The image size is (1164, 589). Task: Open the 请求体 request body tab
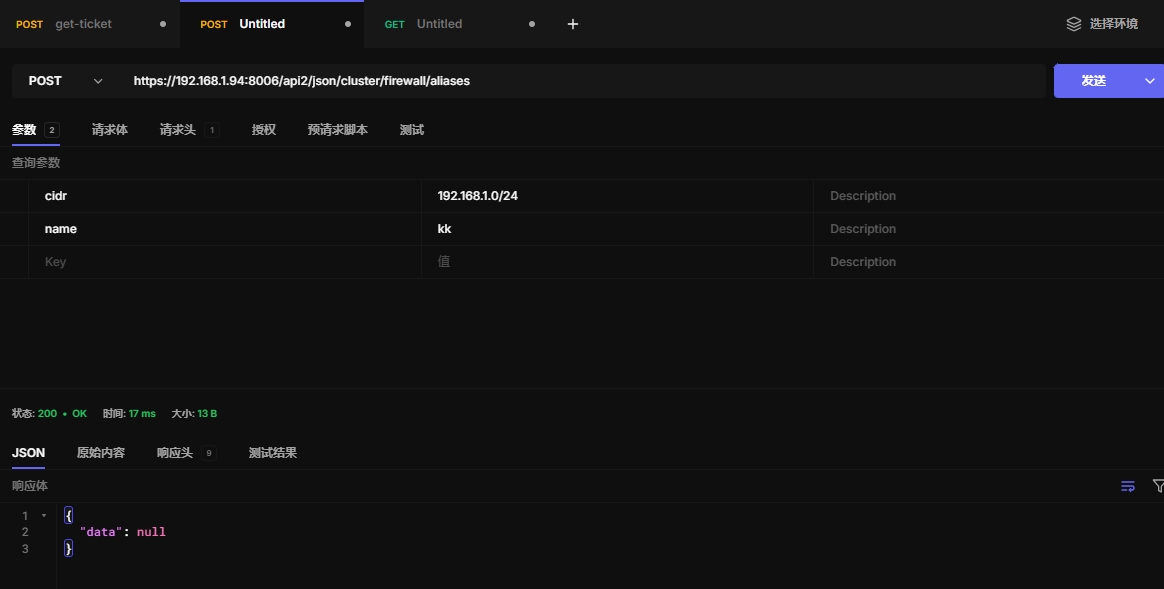click(x=110, y=130)
